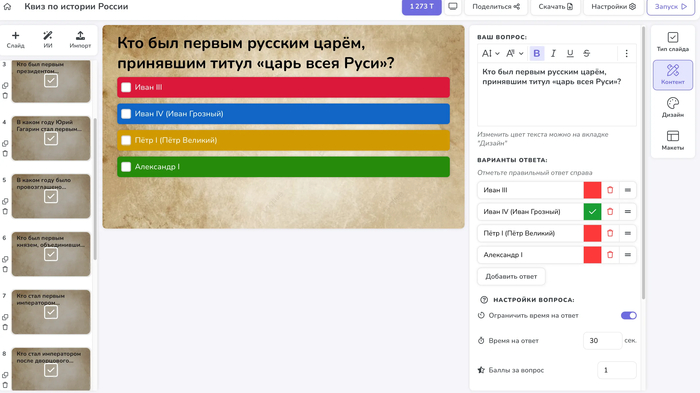Image resolution: width=700 pixels, height=393 pixels.
Task: Apply strikethrough formatting
Action: [x=587, y=54]
